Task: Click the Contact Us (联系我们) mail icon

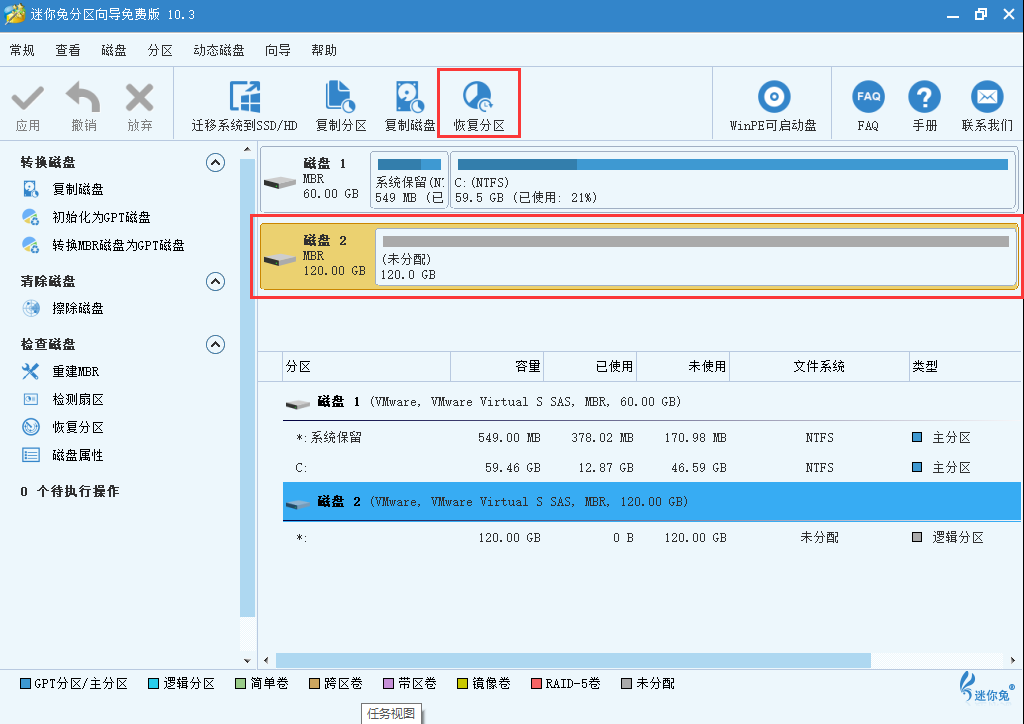Action: click(987, 97)
